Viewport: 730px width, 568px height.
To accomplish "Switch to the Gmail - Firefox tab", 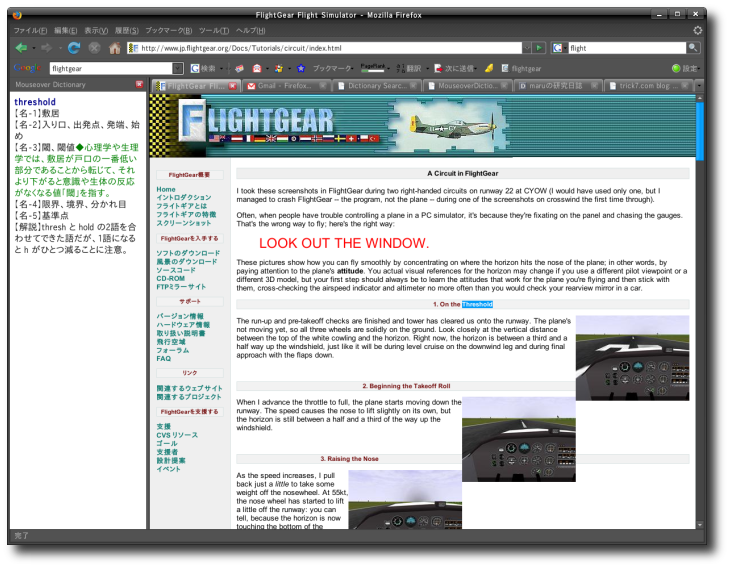I will pos(286,86).
